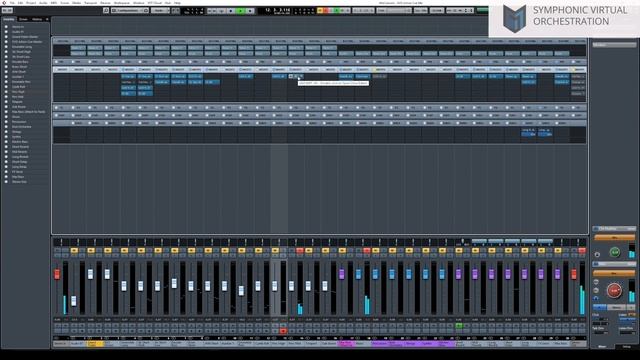Image resolution: width=640 pixels, height=360 pixels.
Task: Select Mid Reverb in the visibility list
Action: point(20,152)
